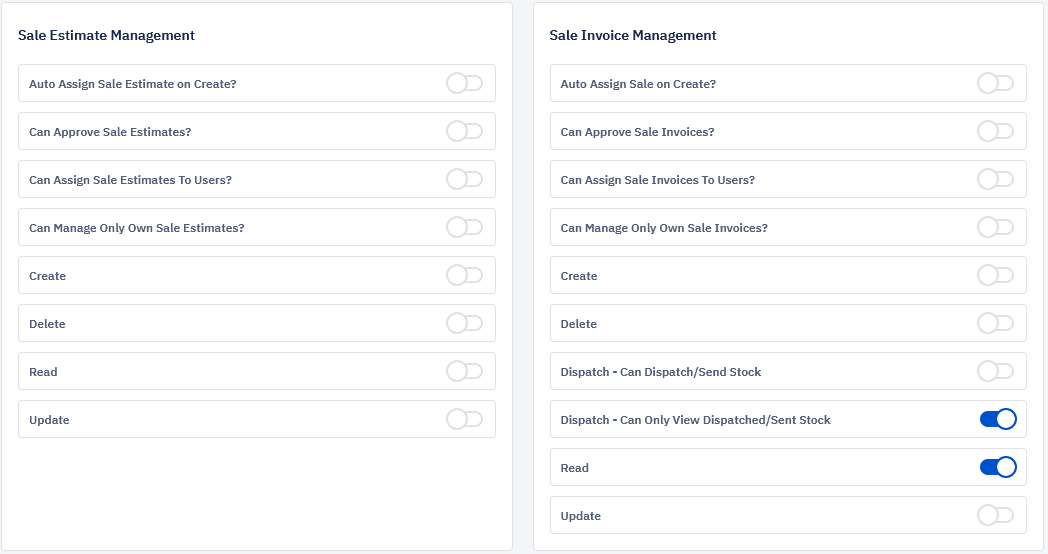Enable Can Manage Only Own Sale Estimates
This screenshot has height=554, width=1048.
(465, 228)
